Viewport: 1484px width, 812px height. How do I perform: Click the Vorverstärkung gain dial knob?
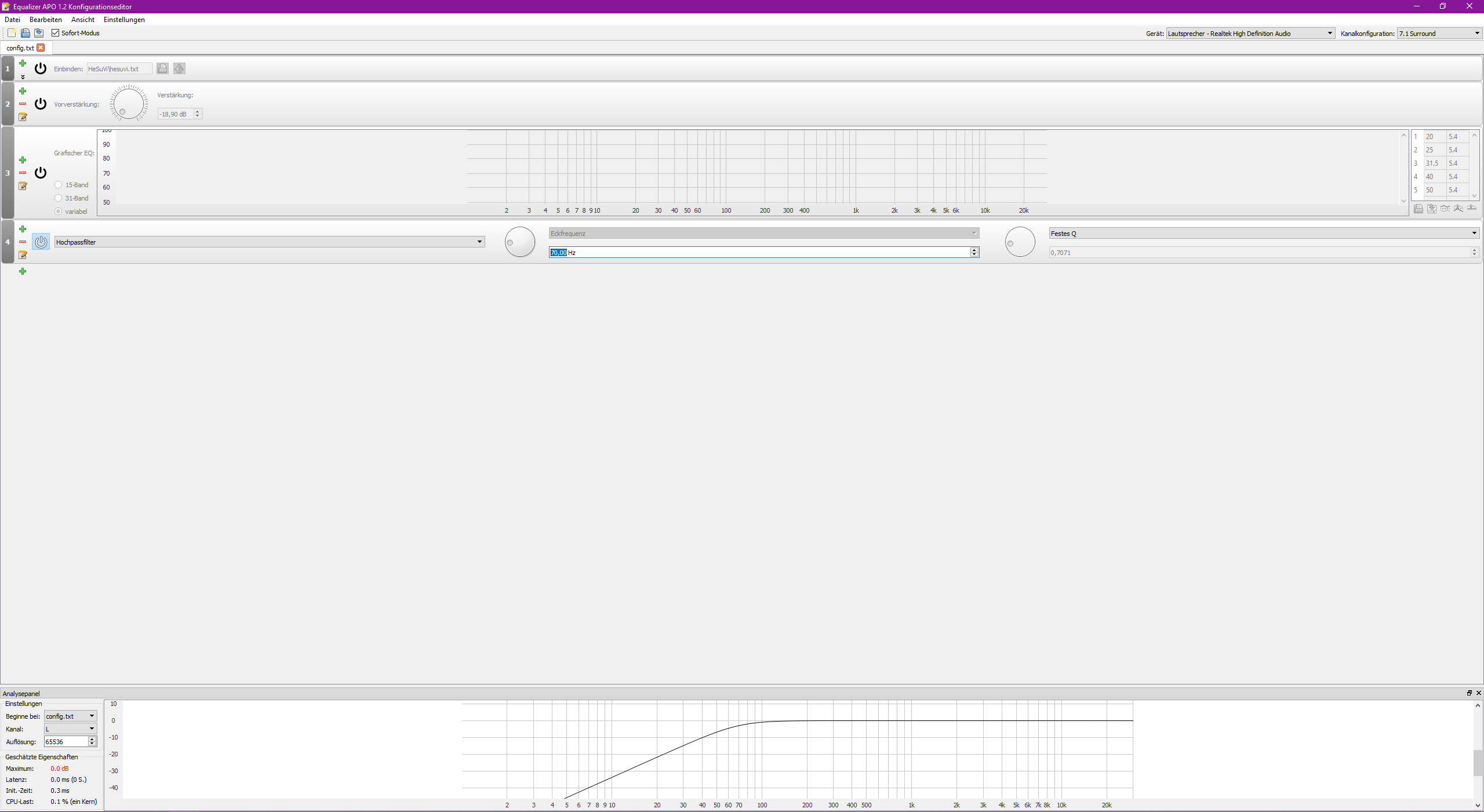pyautogui.click(x=129, y=104)
